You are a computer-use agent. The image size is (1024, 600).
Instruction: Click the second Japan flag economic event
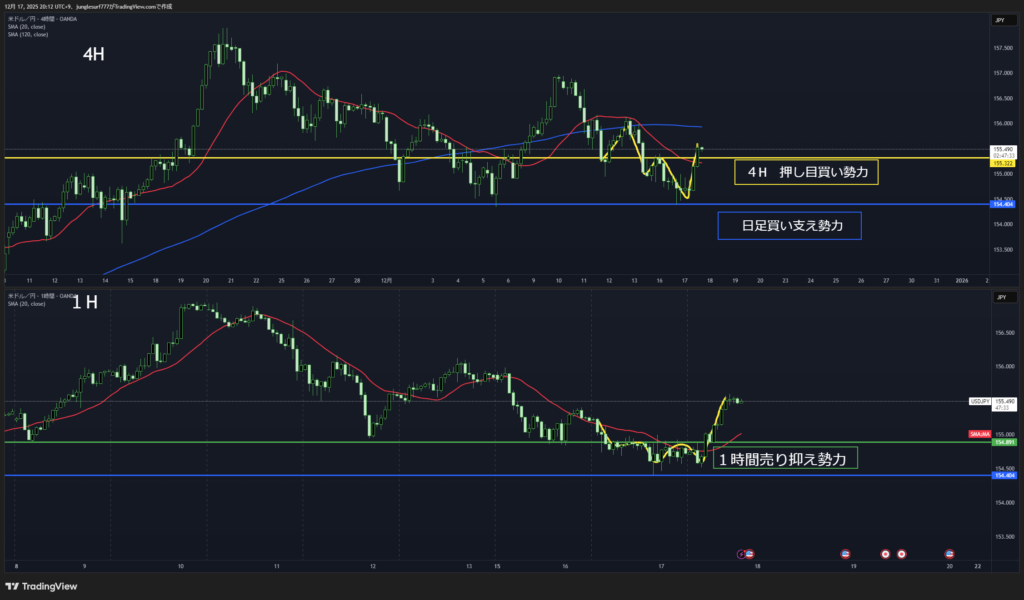coord(901,553)
